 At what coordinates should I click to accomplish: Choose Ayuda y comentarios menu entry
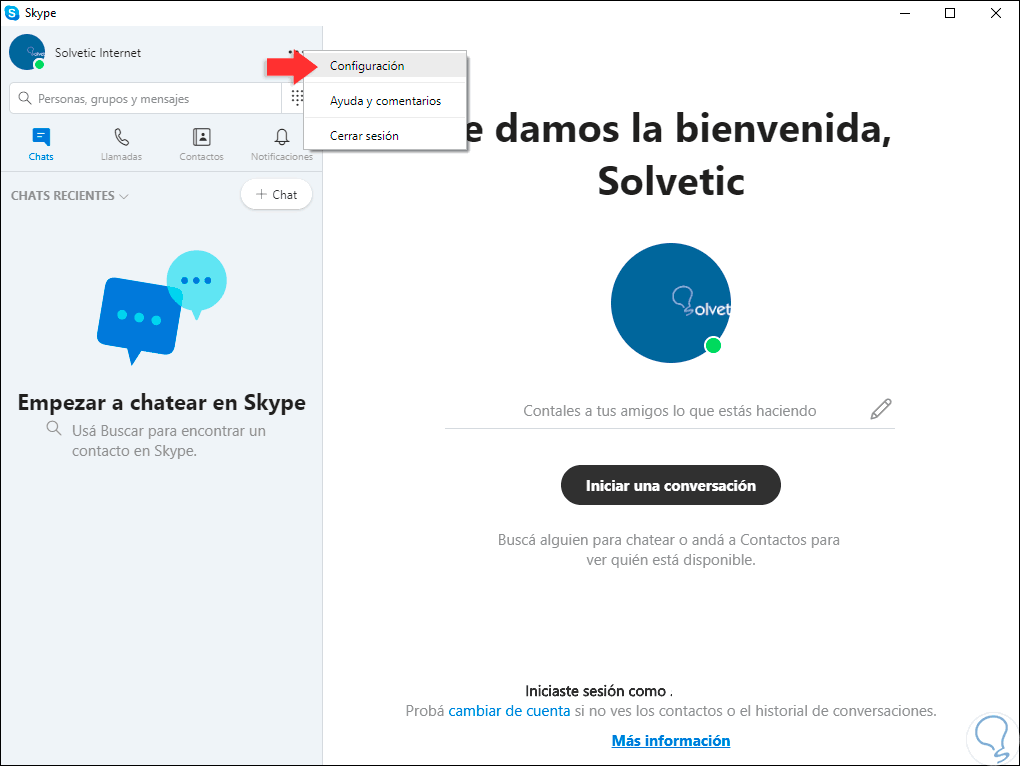click(385, 101)
